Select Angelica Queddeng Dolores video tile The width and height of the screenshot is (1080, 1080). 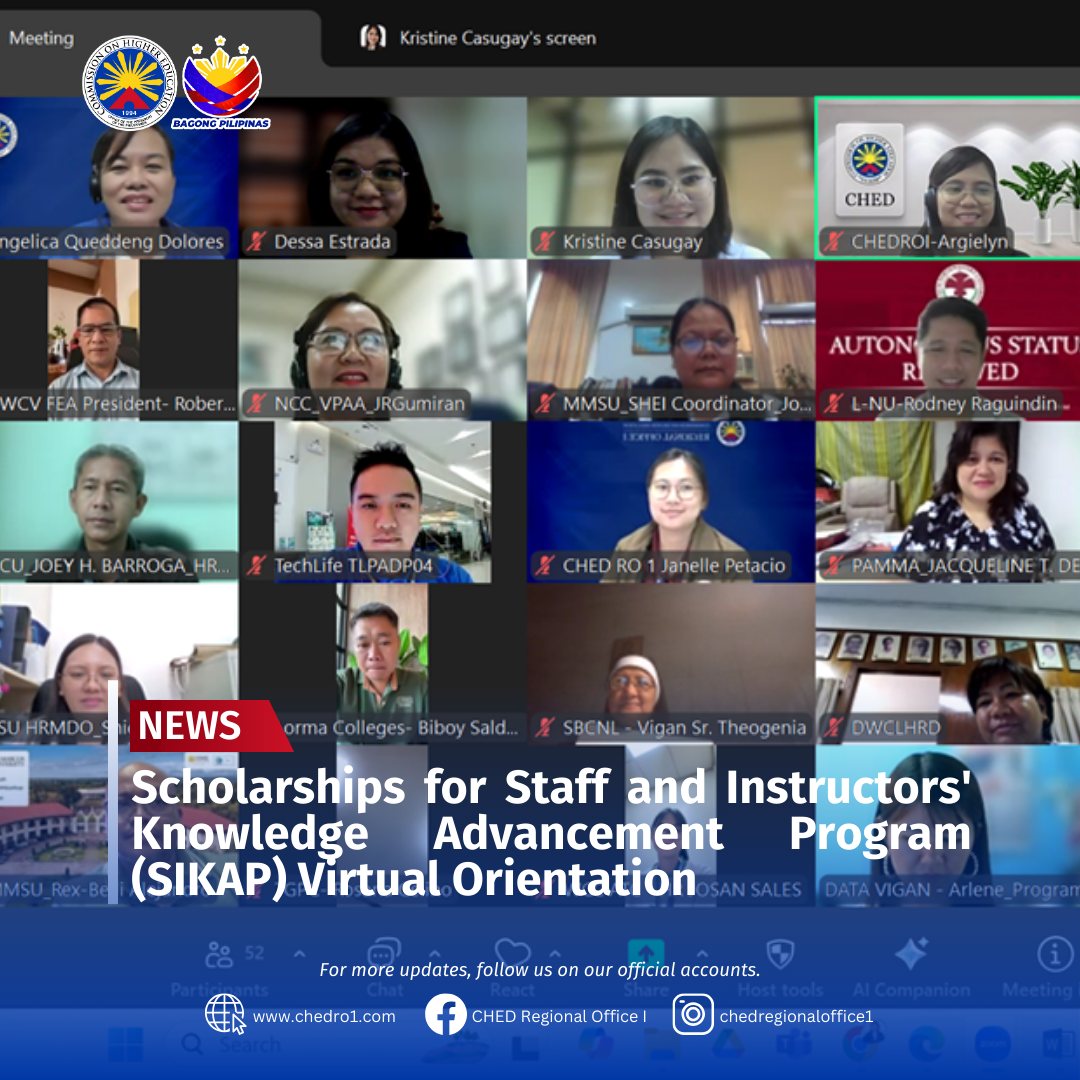(x=118, y=178)
